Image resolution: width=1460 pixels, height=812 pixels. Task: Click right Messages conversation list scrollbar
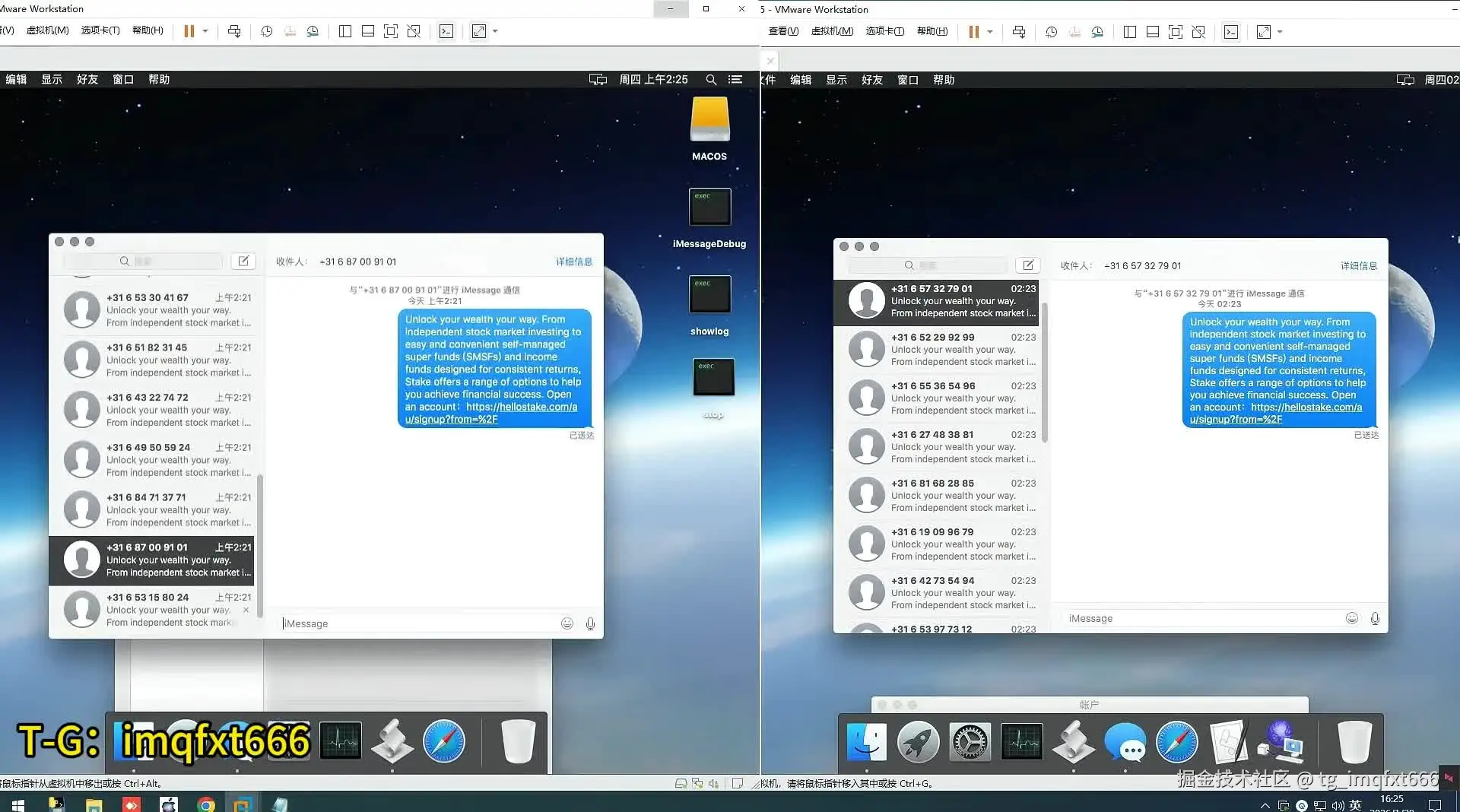coord(1045,373)
